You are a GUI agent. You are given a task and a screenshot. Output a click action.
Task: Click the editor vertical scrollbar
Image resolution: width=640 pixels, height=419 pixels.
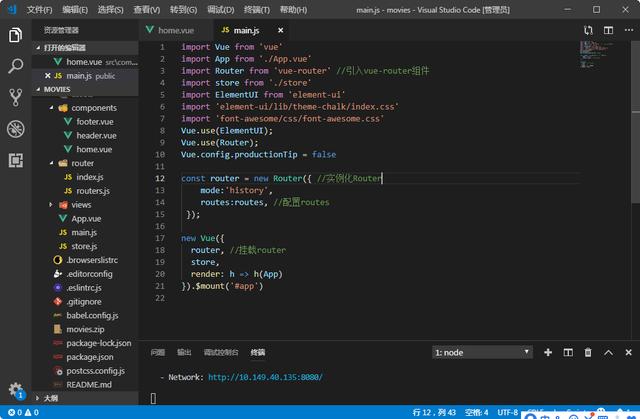636,122
